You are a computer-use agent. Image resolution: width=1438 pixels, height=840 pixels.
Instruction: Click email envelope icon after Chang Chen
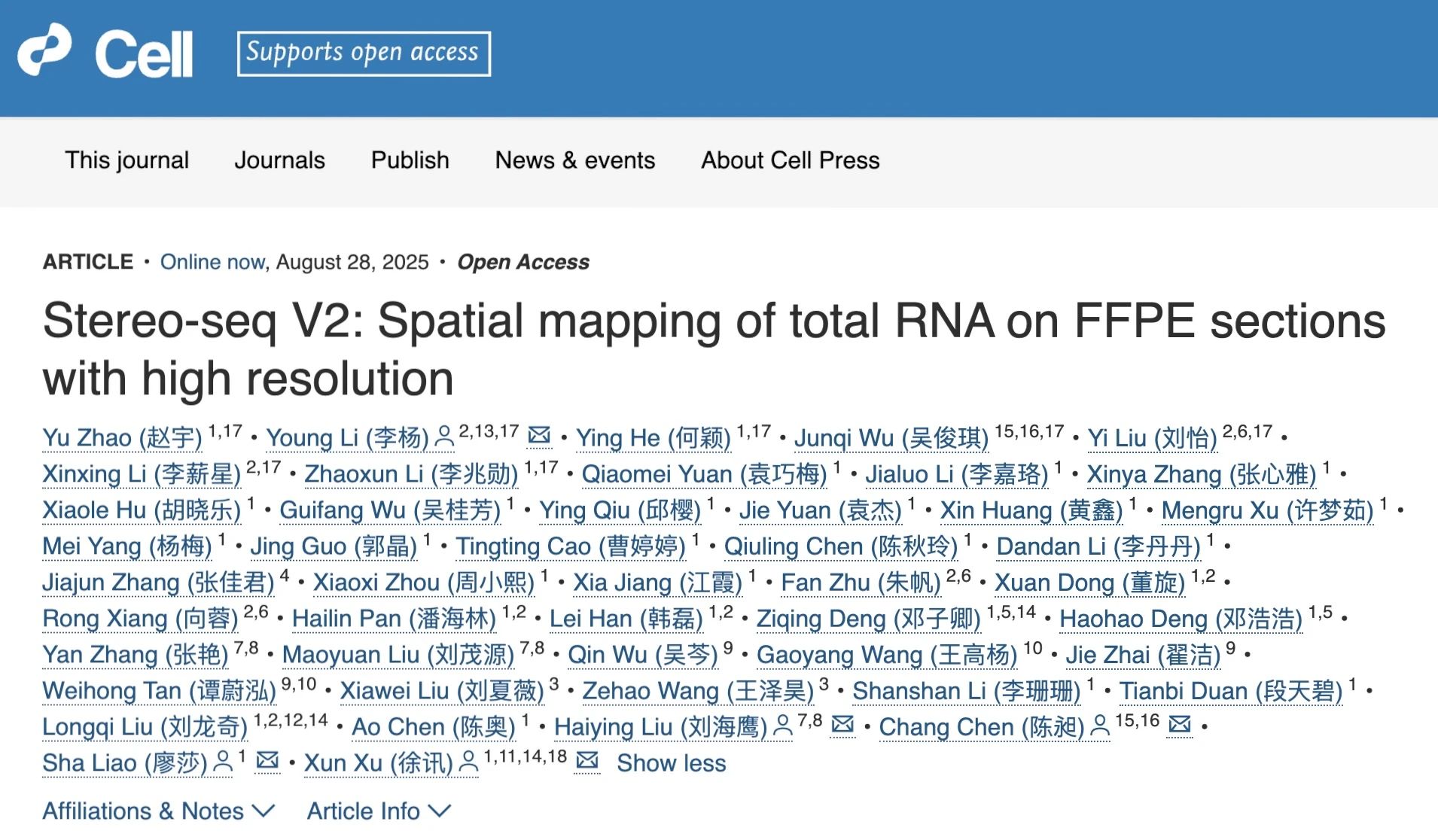coord(1179,724)
